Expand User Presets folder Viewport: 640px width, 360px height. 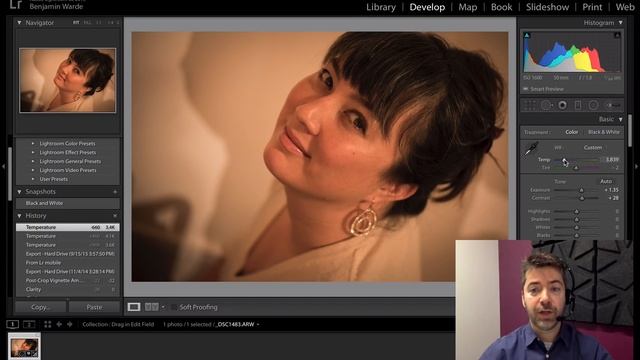(33, 179)
